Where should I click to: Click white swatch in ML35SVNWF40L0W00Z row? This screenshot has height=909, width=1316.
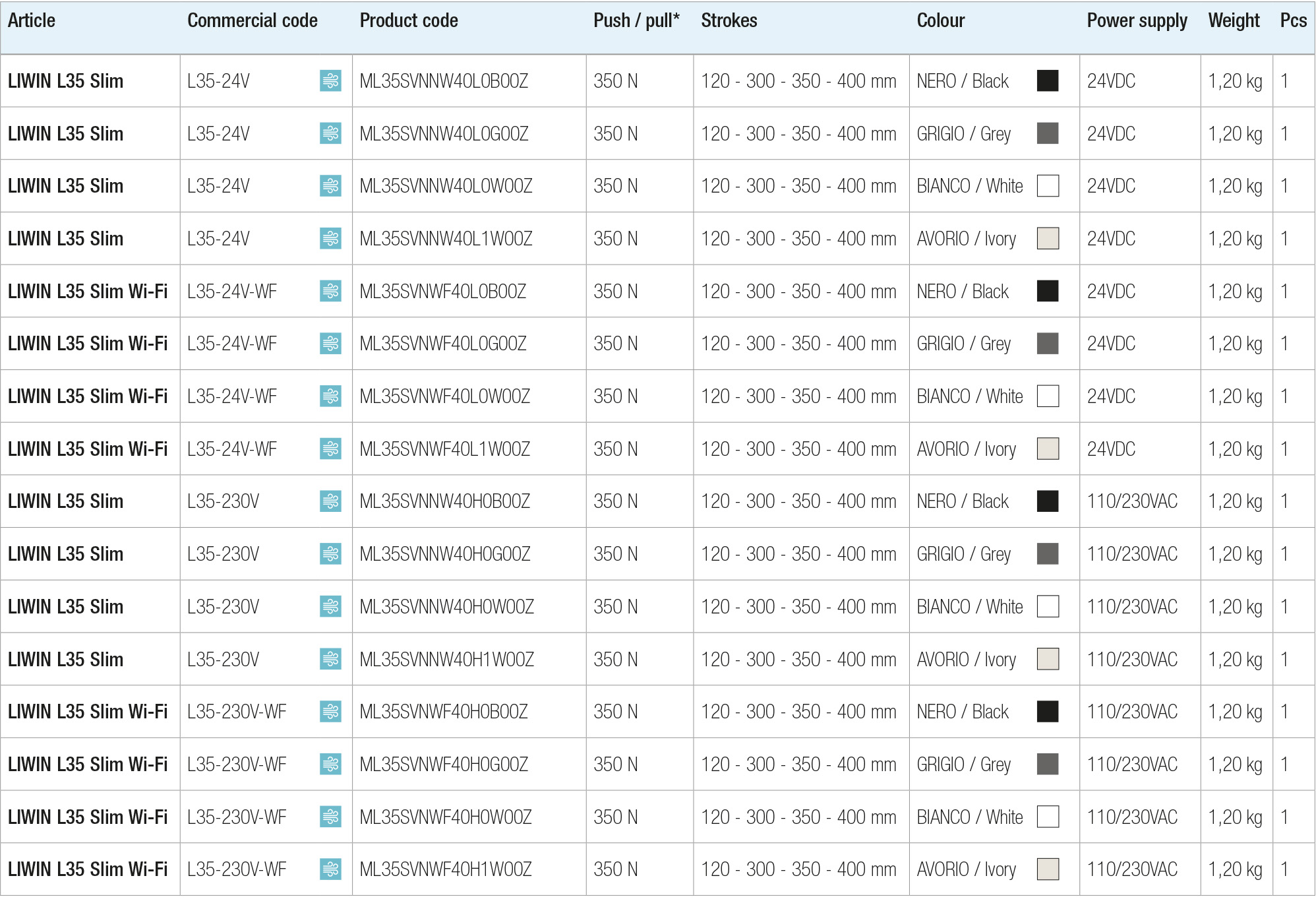(x=1048, y=396)
